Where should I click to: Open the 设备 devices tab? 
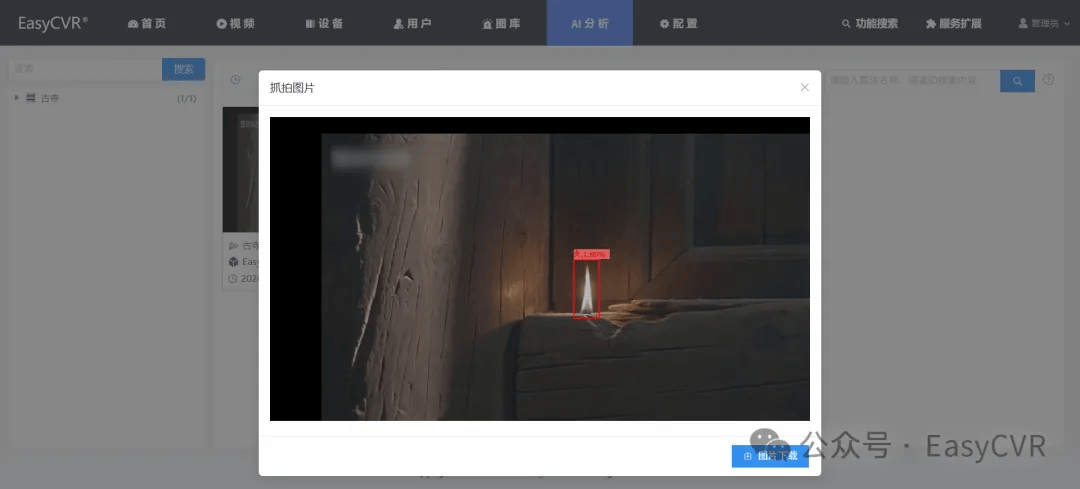click(324, 23)
